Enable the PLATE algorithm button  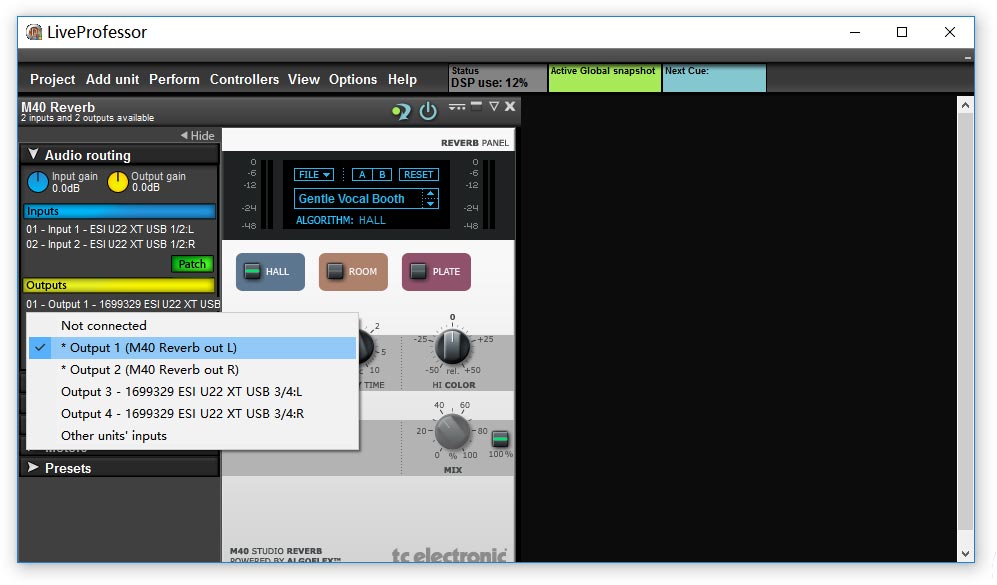(x=436, y=272)
